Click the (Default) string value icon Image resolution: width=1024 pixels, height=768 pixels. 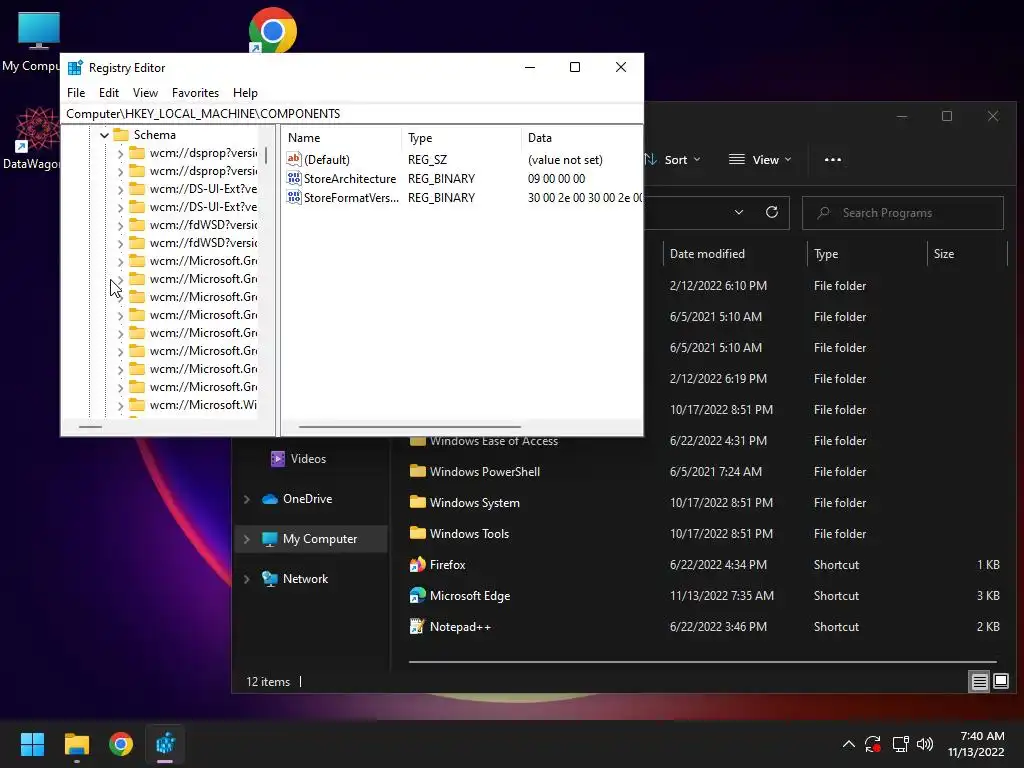point(294,159)
